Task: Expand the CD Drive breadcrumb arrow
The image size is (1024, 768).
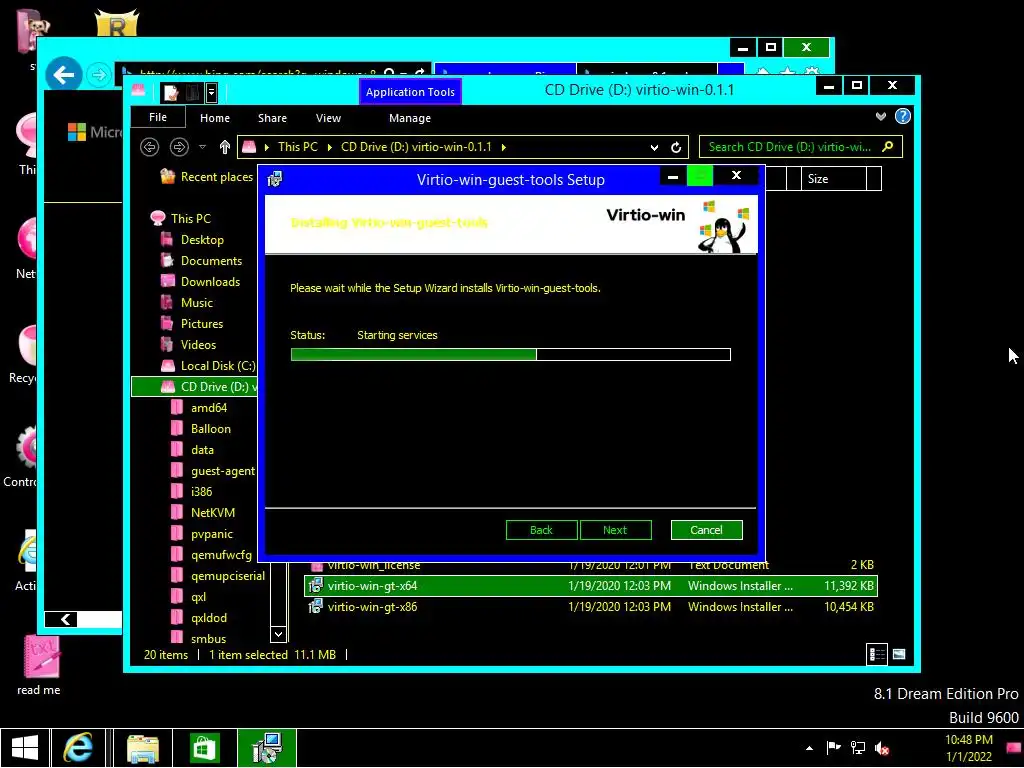Action: (x=504, y=148)
